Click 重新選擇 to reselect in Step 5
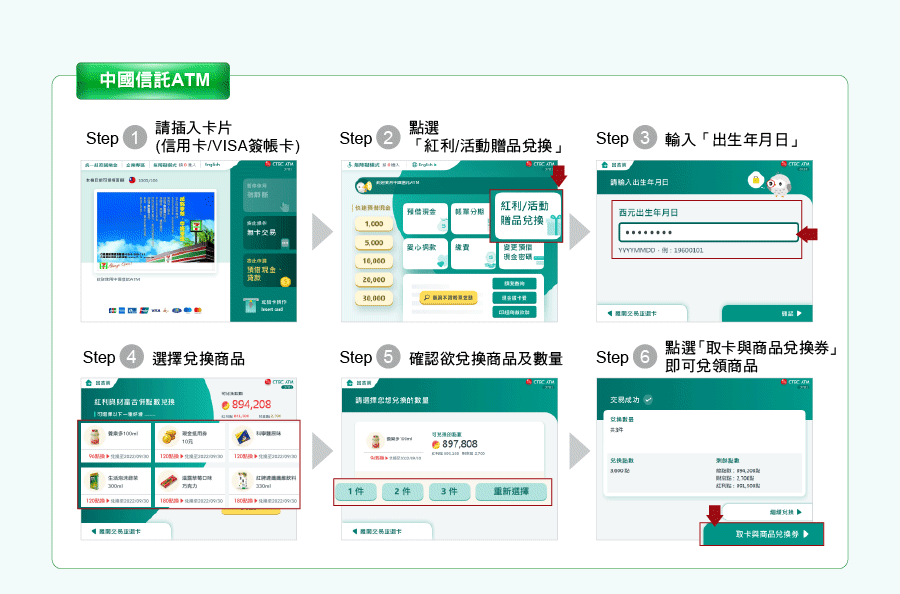The image size is (900, 594). point(511,491)
